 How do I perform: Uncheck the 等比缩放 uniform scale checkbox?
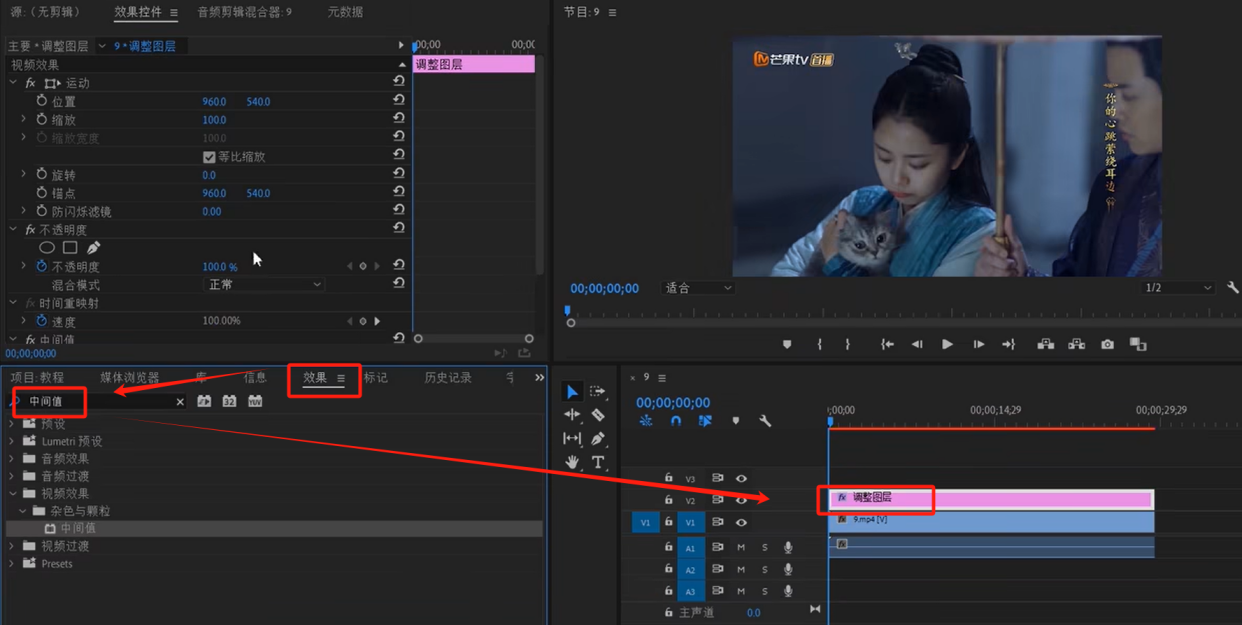click(209, 157)
